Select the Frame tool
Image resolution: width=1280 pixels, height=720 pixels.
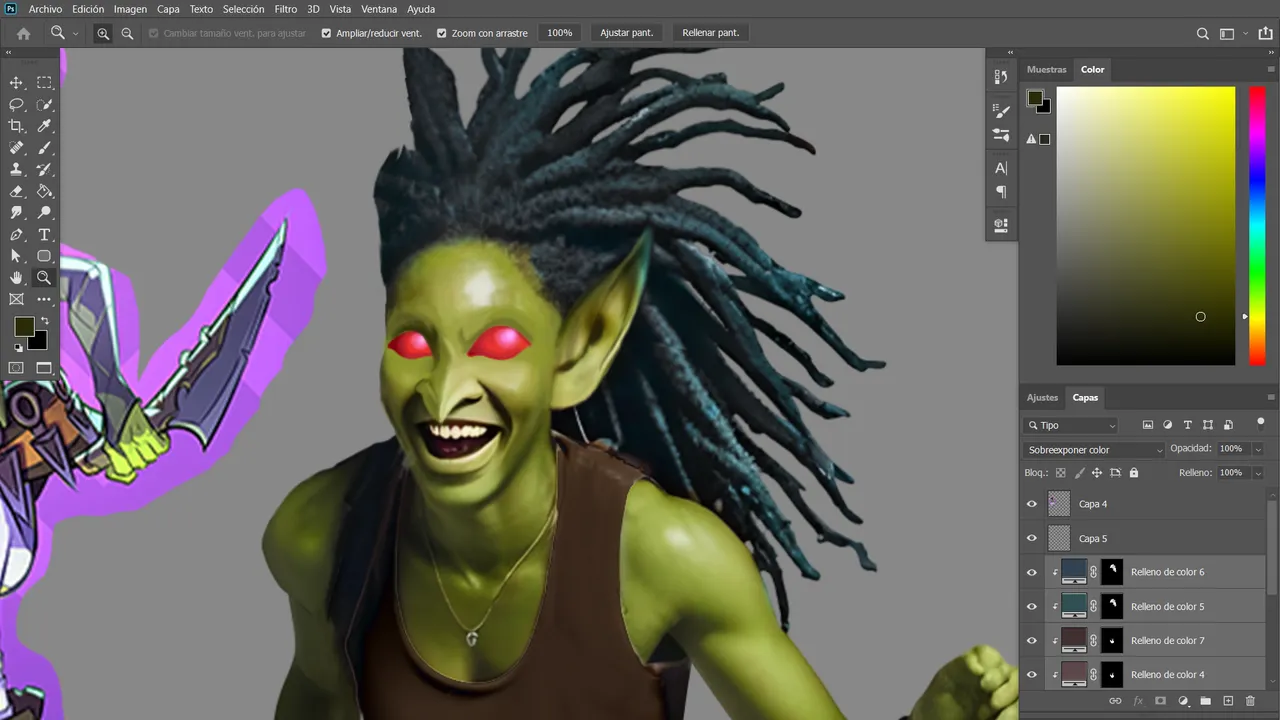tap(16, 299)
